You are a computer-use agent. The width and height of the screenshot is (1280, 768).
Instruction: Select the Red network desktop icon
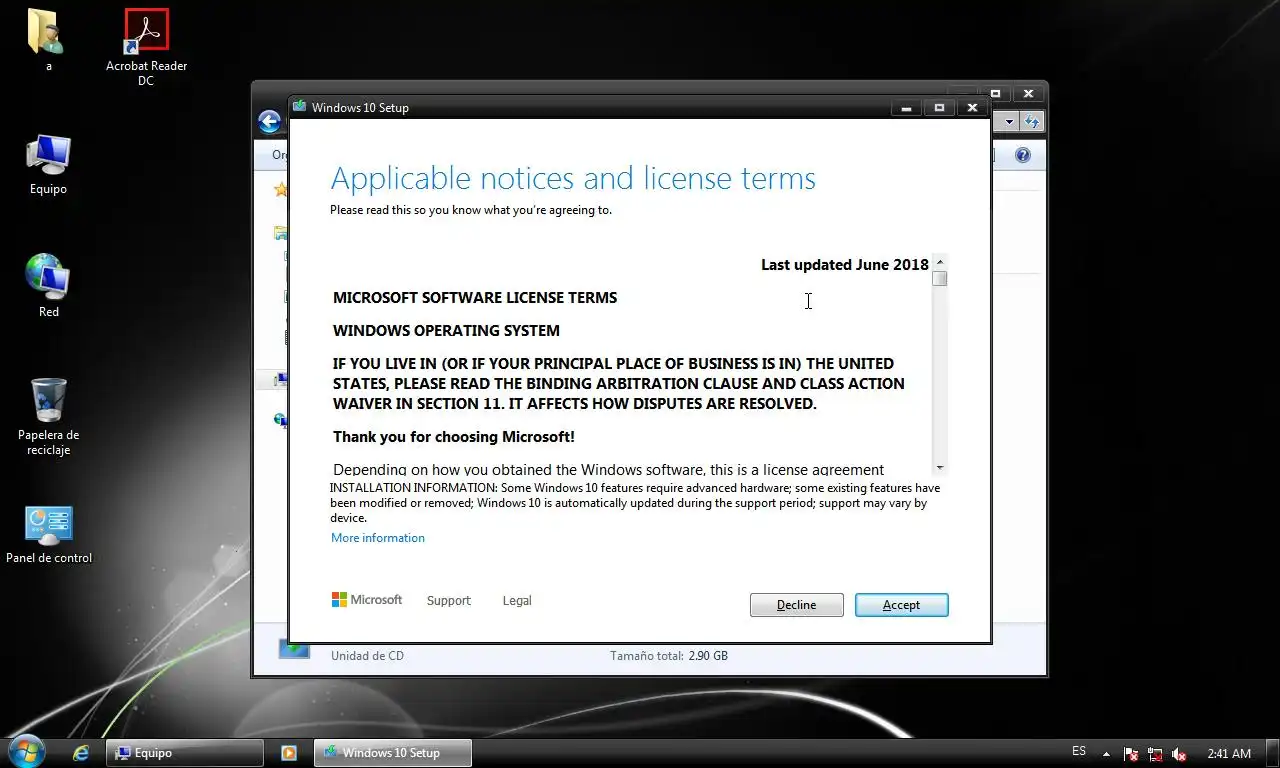tap(48, 286)
